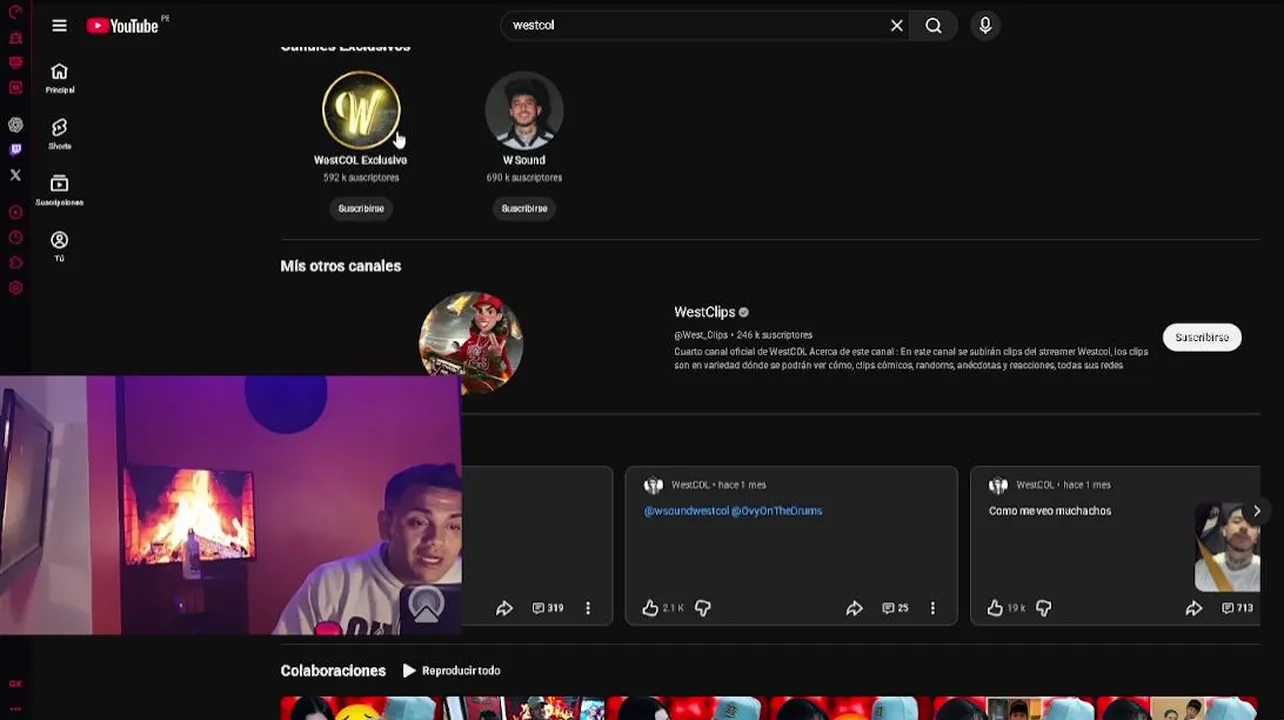Dislike the 'Como me veo muchachos' post
Viewport: 1284px width, 720px height.
[1043, 608]
